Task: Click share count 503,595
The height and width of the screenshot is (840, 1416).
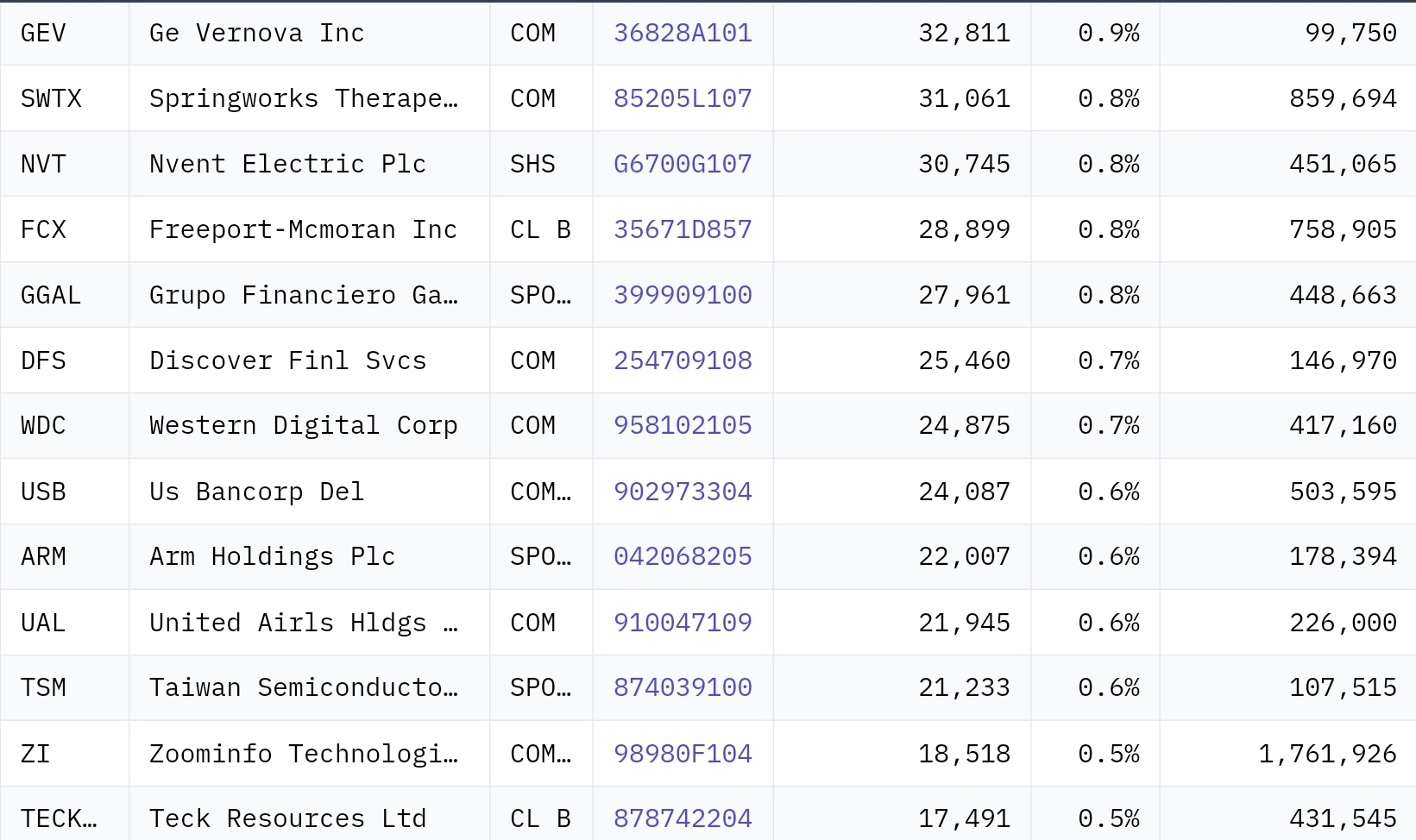Action: point(1344,492)
